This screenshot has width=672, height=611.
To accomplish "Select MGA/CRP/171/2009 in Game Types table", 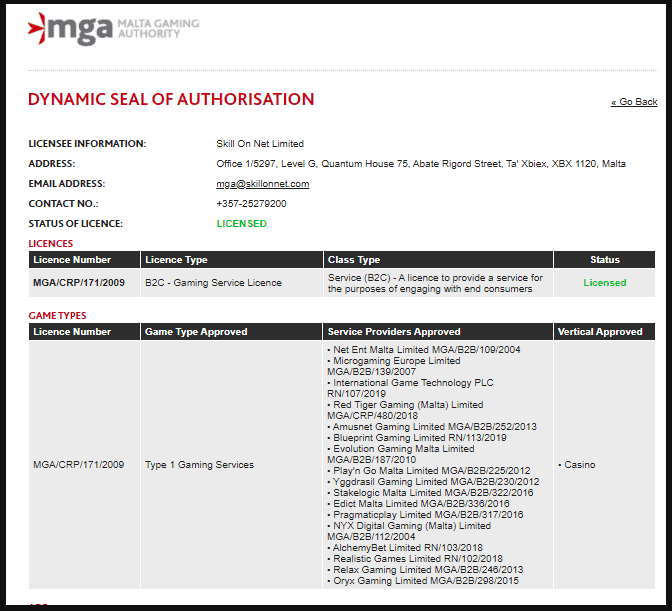I will click(78, 465).
